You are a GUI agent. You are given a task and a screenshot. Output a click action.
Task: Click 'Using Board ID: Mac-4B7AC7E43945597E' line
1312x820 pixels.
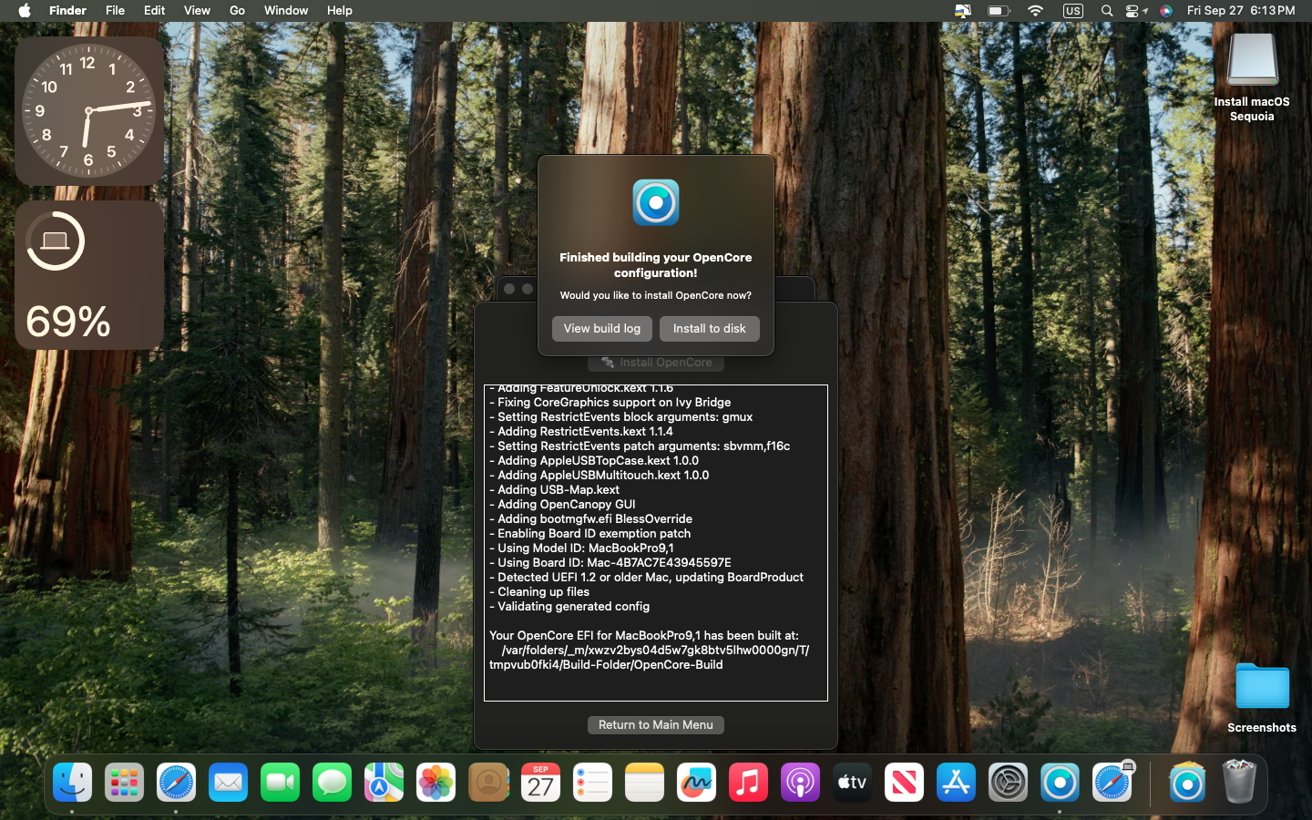point(610,563)
